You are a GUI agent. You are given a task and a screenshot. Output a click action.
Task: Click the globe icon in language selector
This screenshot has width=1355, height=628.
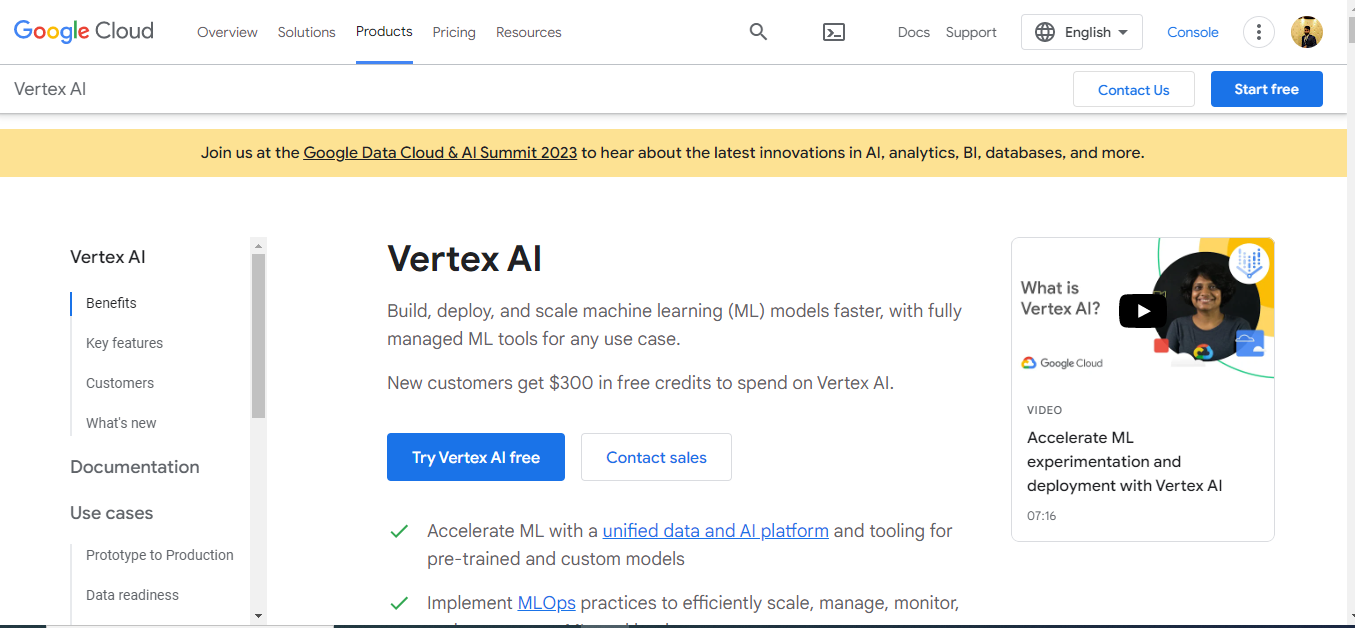pyautogui.click(x=1045, y=32)
